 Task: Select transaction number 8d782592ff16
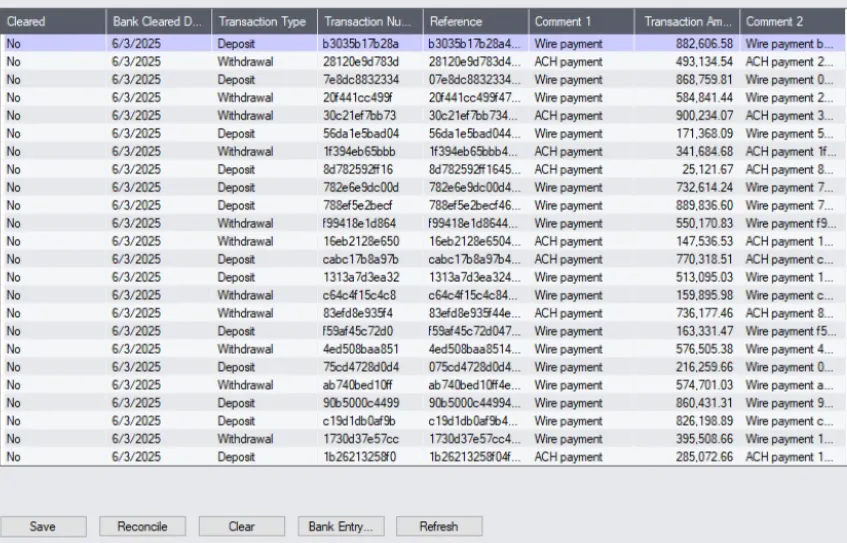[x=358, y=170]
